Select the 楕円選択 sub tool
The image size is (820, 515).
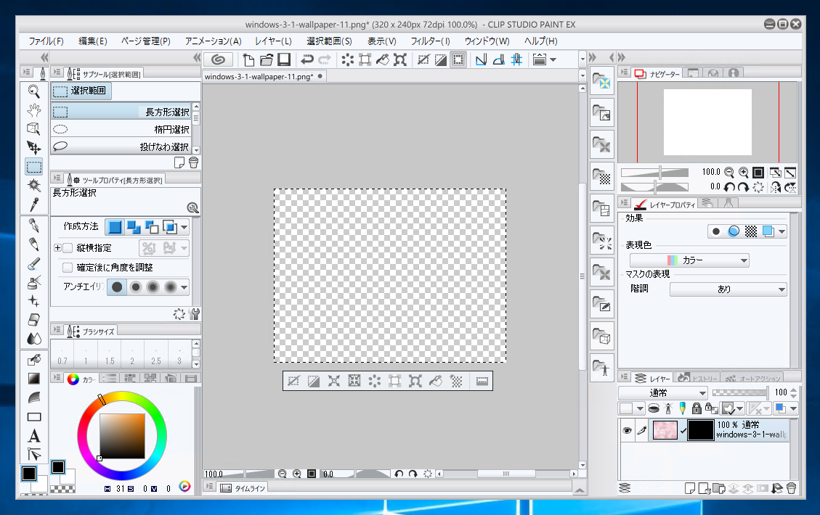(121, 129)
